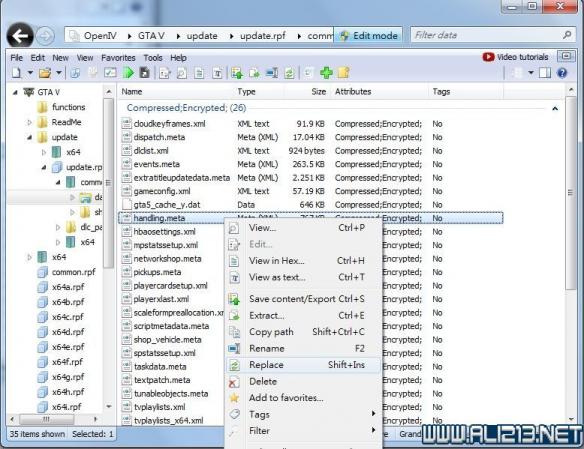The width and height of the screenshot is (584, 449).
Task: Sort by the Size column header
Action: coord(318,92)
